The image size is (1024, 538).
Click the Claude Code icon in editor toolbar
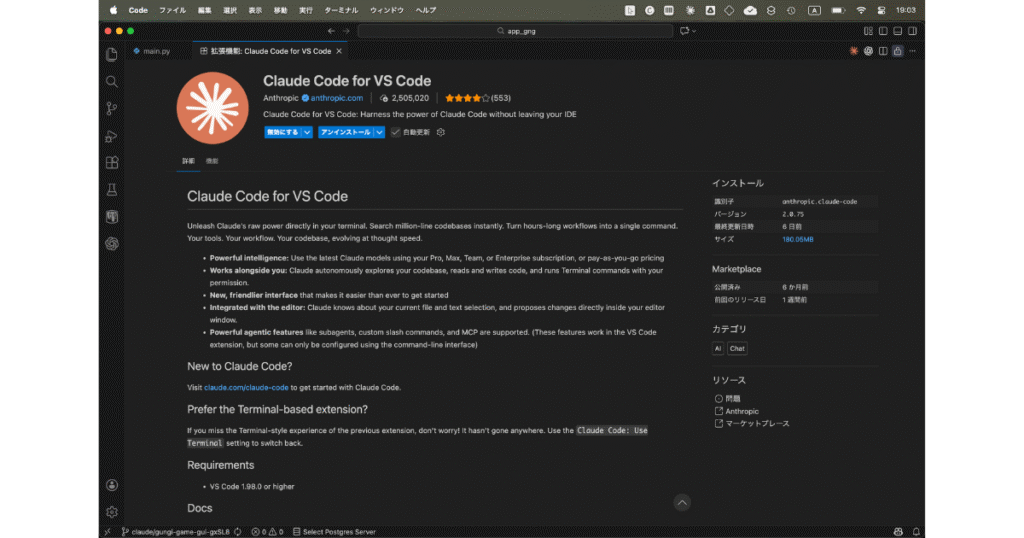854,51
